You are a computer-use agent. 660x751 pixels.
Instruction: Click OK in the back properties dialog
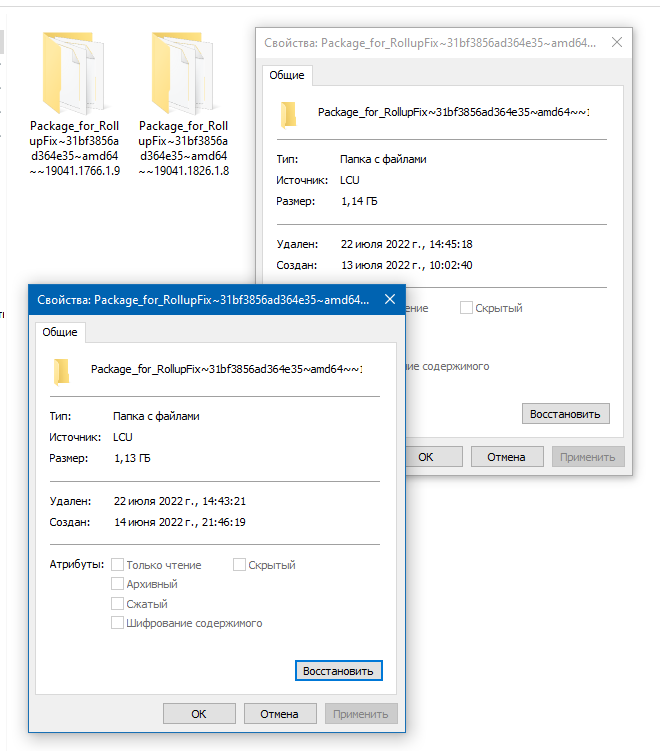[433, 457]
